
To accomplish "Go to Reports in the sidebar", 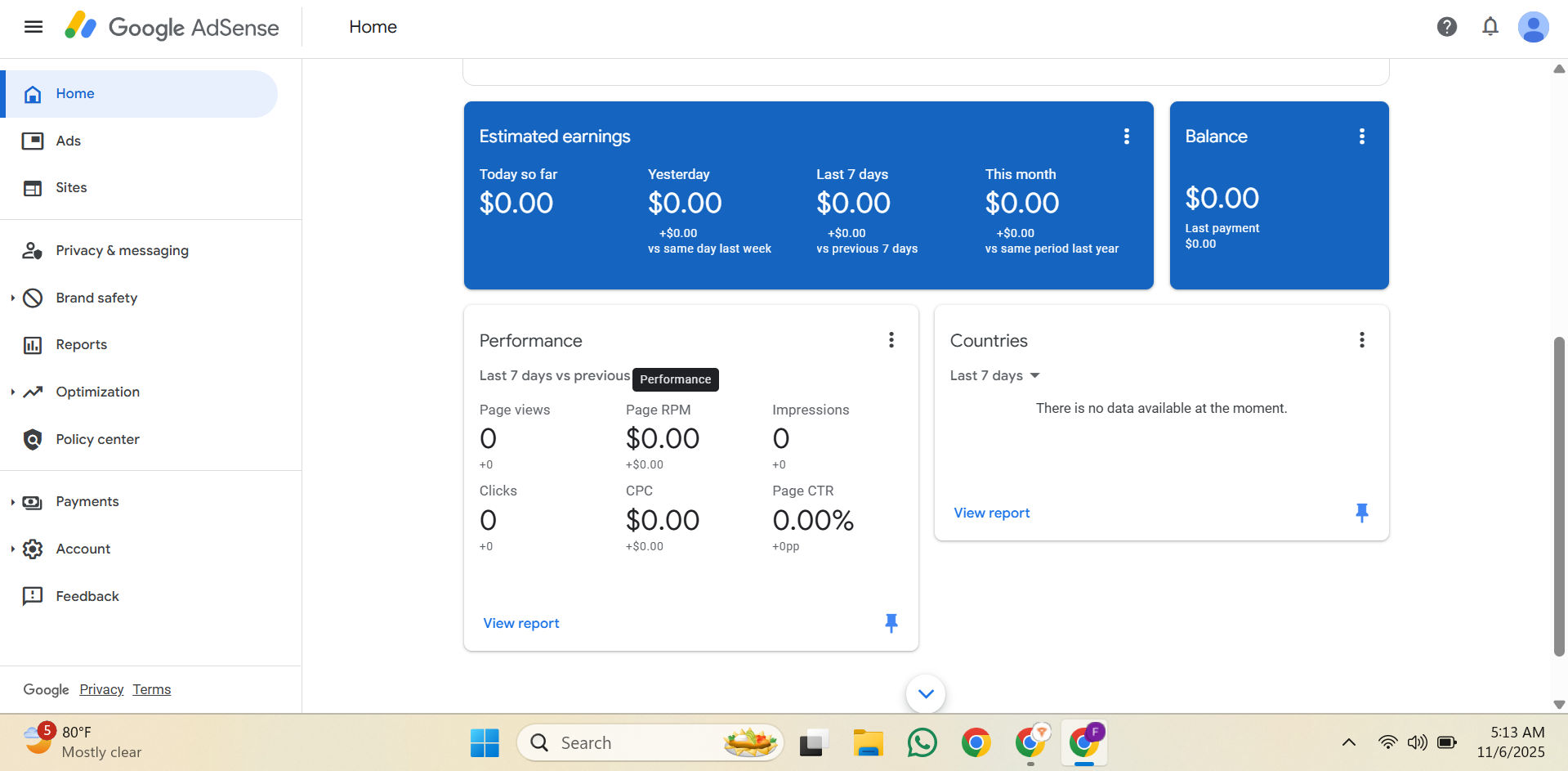I will pyautogui.click(x=81, y=345).
